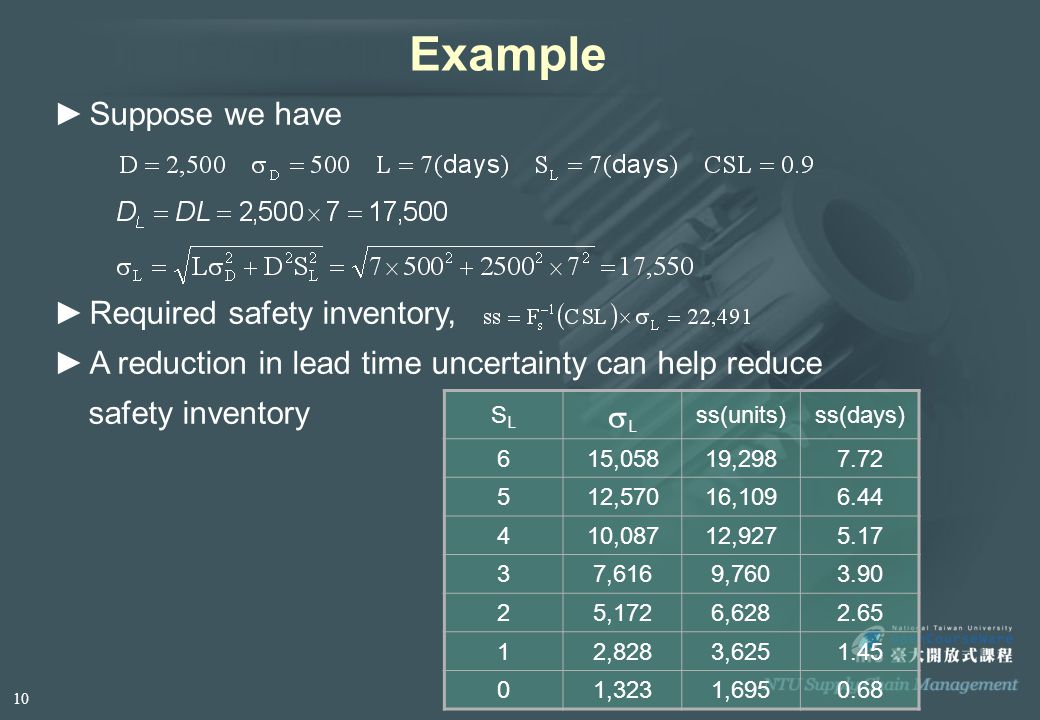Click the NTU OpenCourseWare logo
Image resolution: width=1040 pixels, height=720 pixels.
coord(933,645)
